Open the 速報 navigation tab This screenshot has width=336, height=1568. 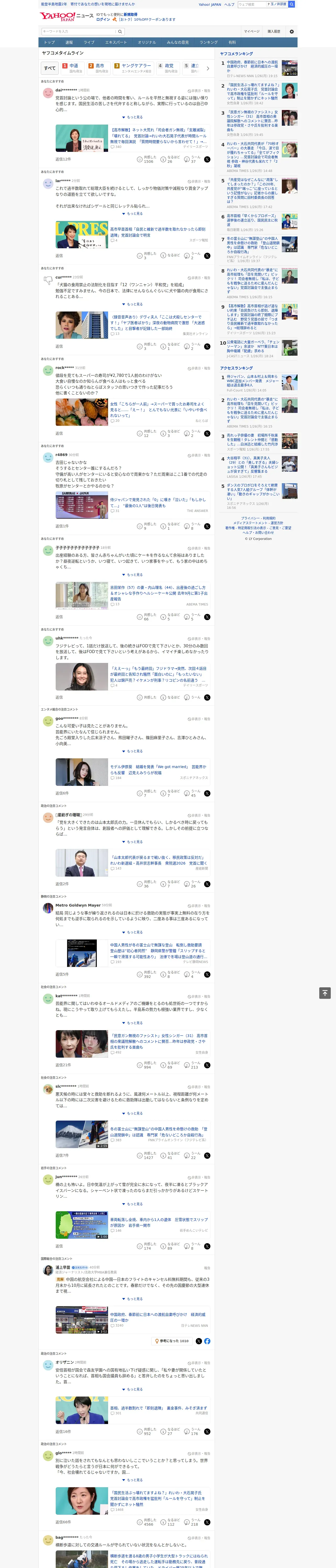69,43
